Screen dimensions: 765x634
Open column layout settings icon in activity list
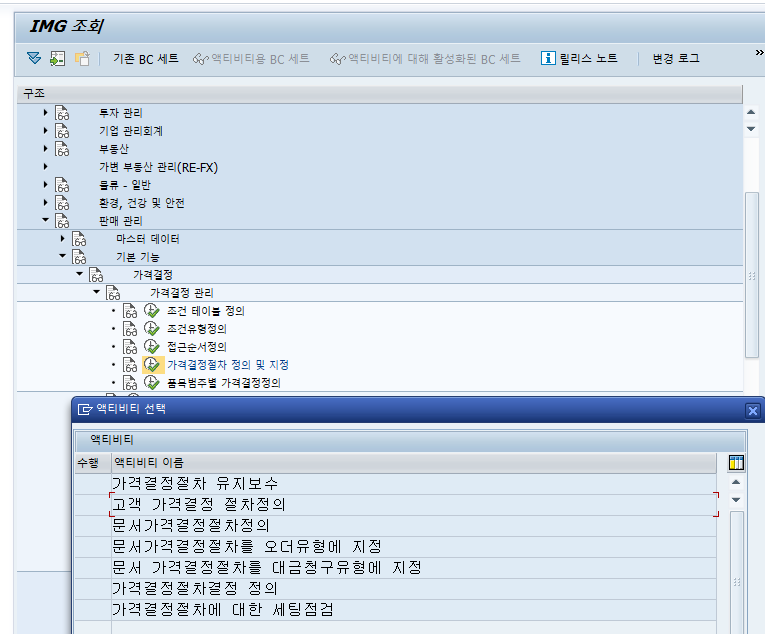pyautogui.click(x=736, y=462)
